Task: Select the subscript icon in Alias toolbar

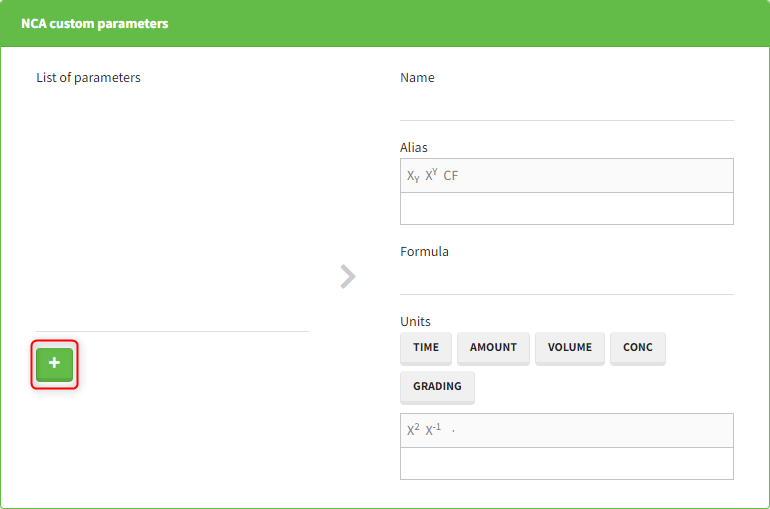Action: 413,176
